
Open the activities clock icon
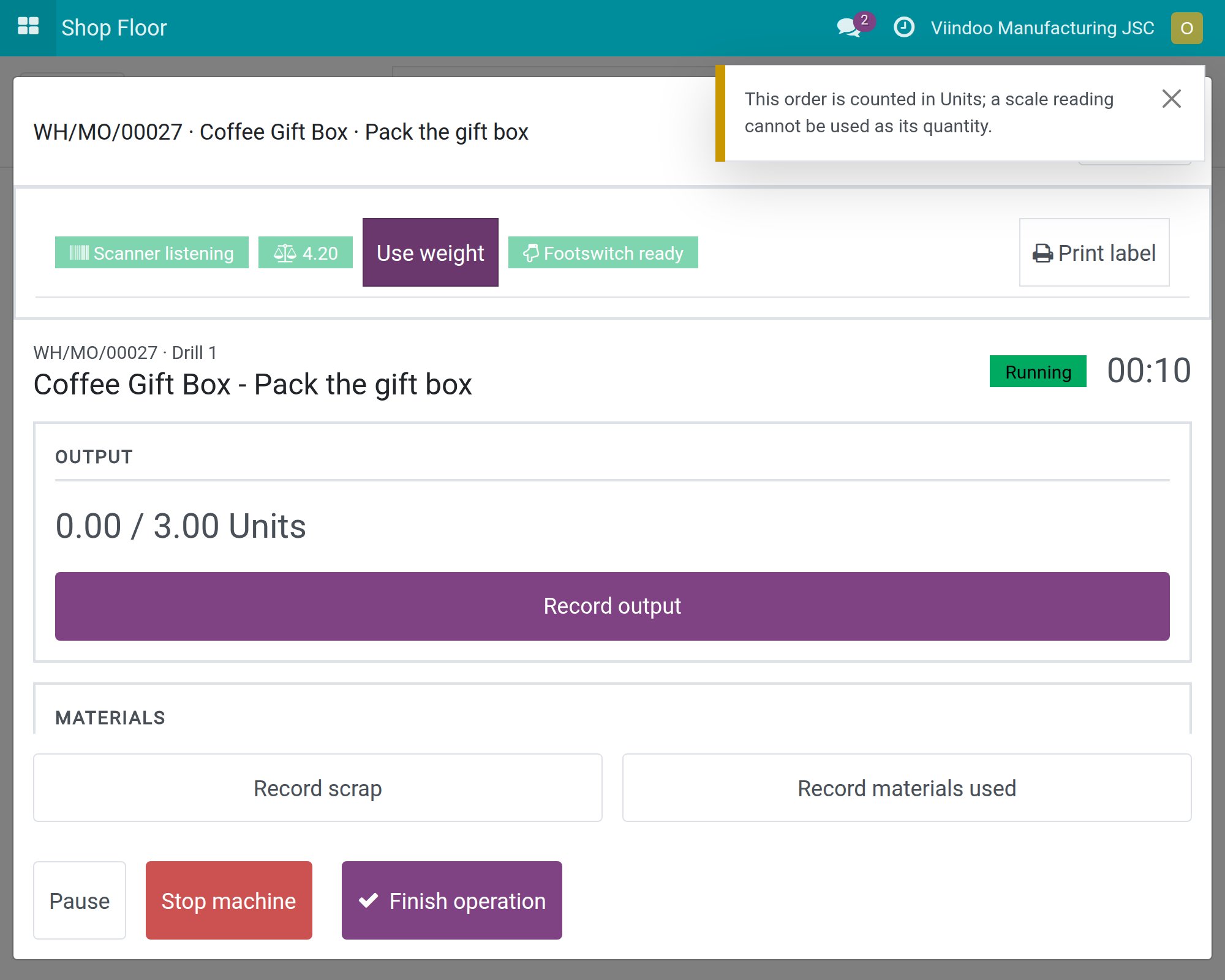(904, 28)
